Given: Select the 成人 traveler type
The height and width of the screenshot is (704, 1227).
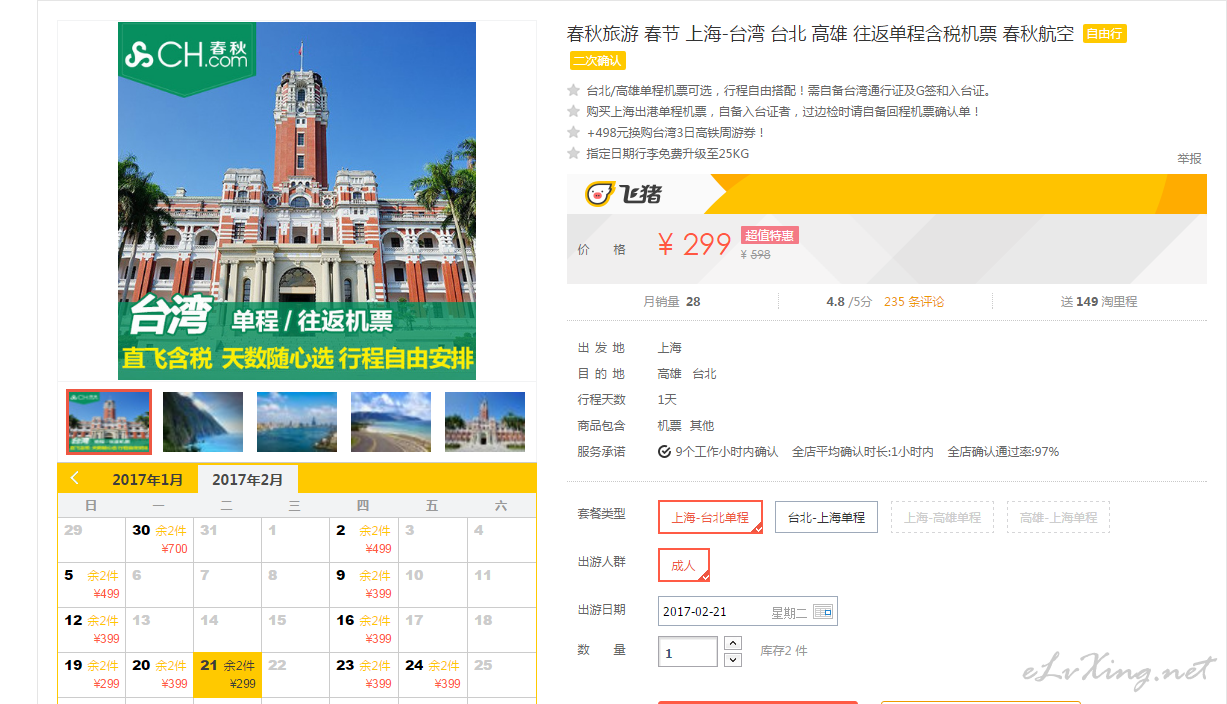Looking at the screenshot, I should coord(684,565).
